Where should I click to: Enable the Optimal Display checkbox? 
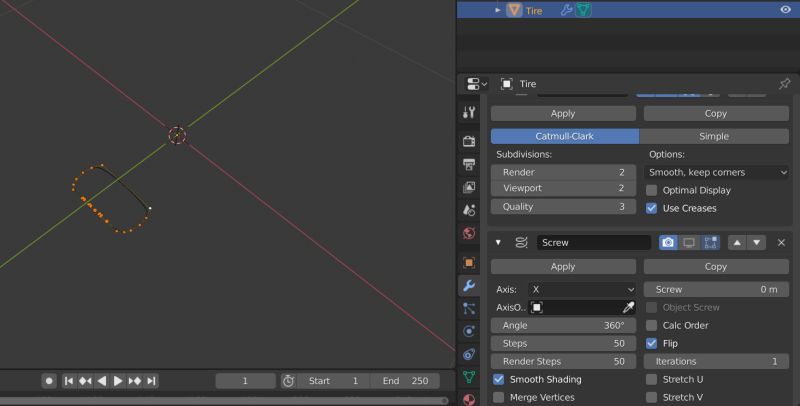652,190
